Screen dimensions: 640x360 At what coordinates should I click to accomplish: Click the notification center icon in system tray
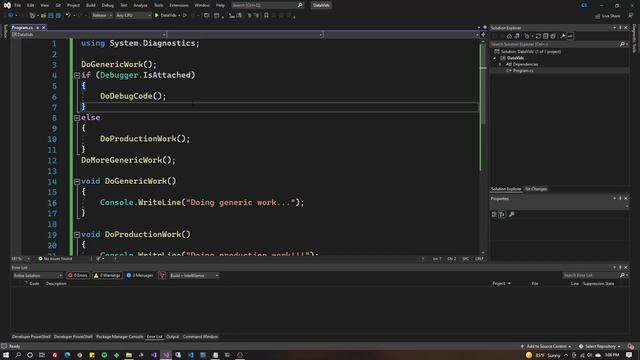point(629,355)
